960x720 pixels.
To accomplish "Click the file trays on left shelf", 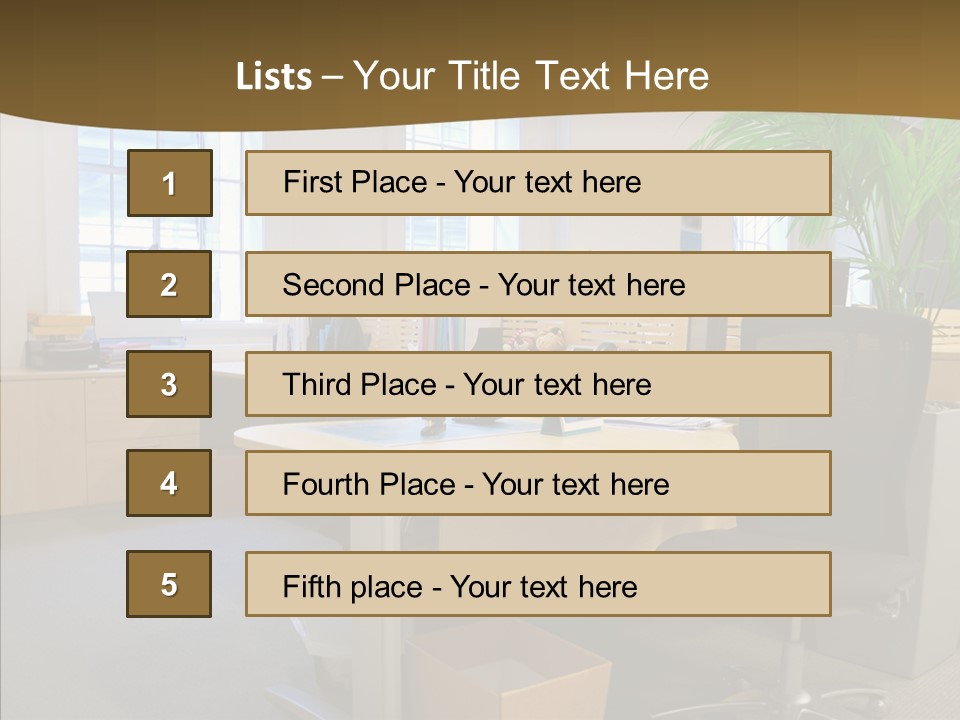I will 62,342.
